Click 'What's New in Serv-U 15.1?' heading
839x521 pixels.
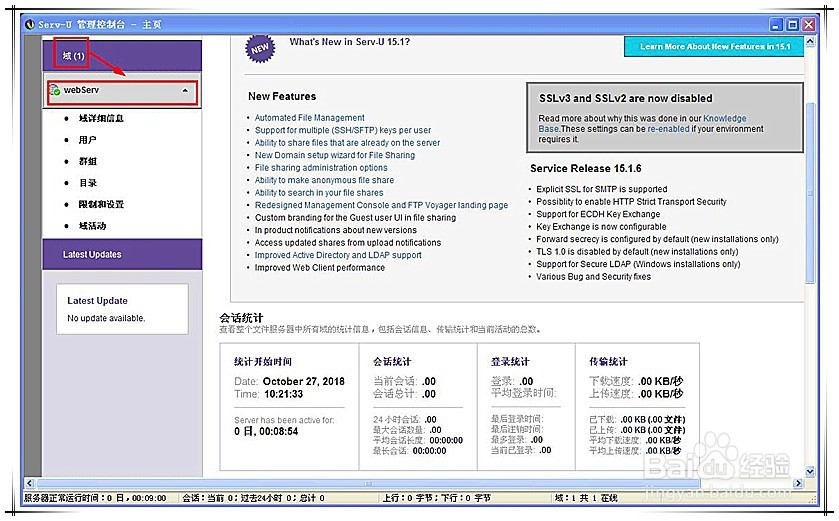tap(349, 42)
